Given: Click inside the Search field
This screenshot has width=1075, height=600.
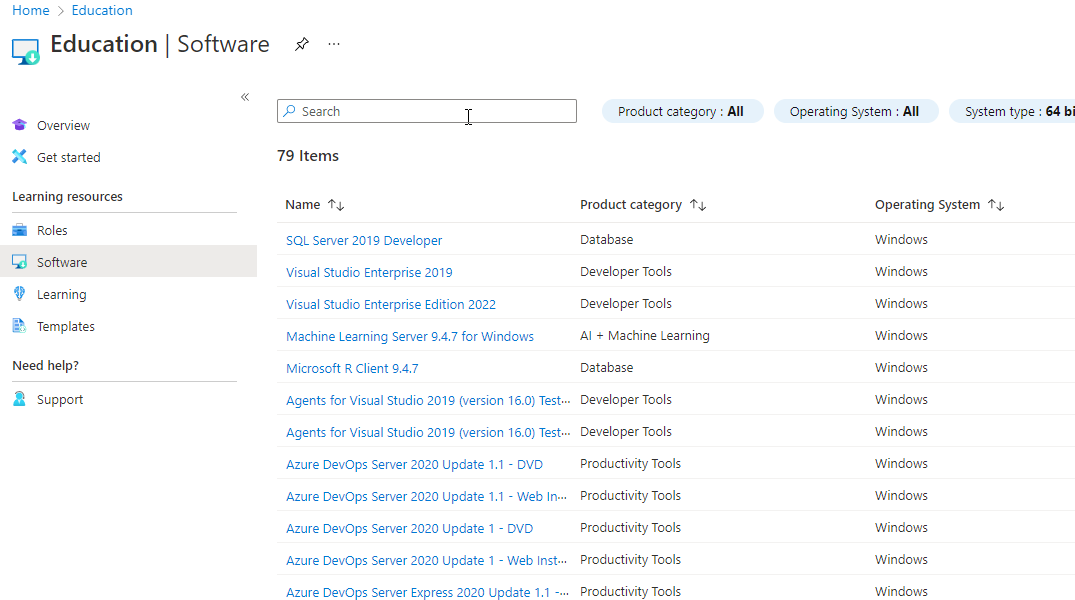Looking at the screenshot, I should point(427,111).
